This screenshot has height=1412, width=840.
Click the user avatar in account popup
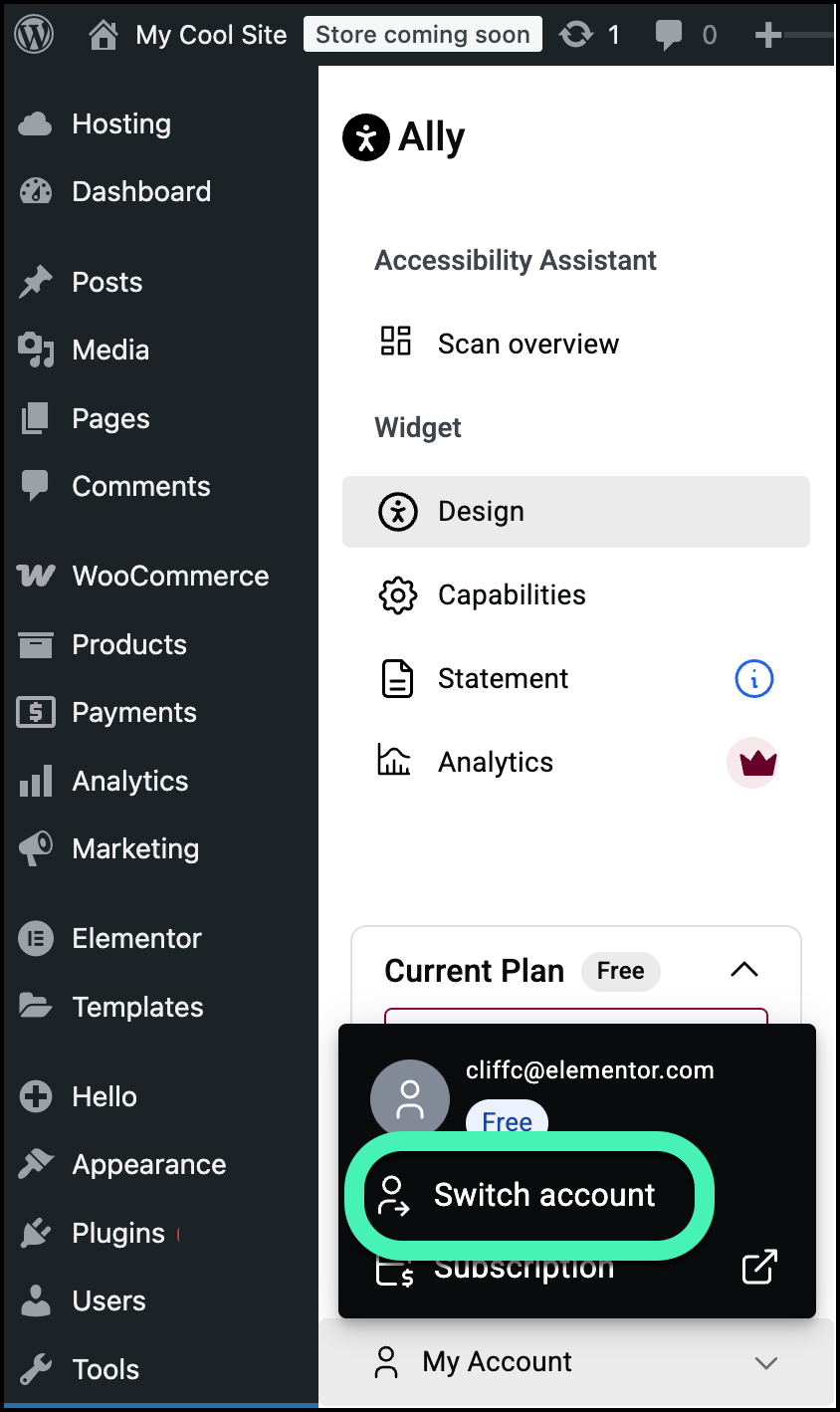pos(409,1099)
